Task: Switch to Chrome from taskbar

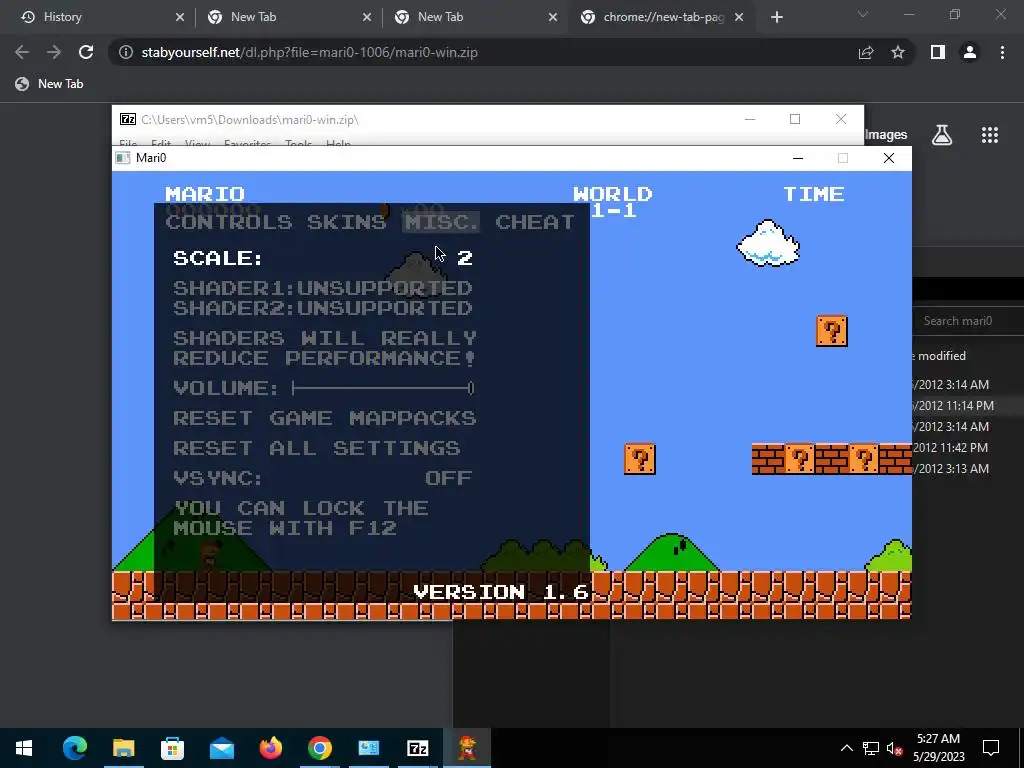Action: 319,748
